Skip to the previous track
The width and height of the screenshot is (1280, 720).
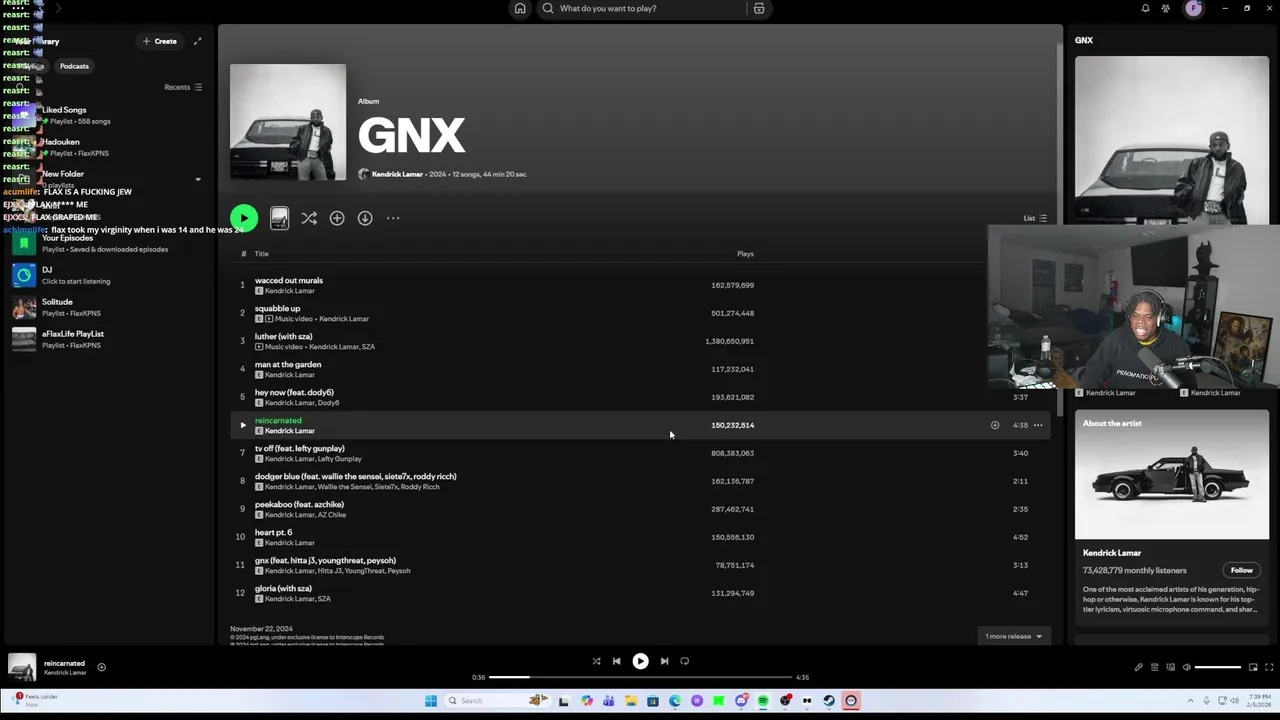click(x=616, y=661)
